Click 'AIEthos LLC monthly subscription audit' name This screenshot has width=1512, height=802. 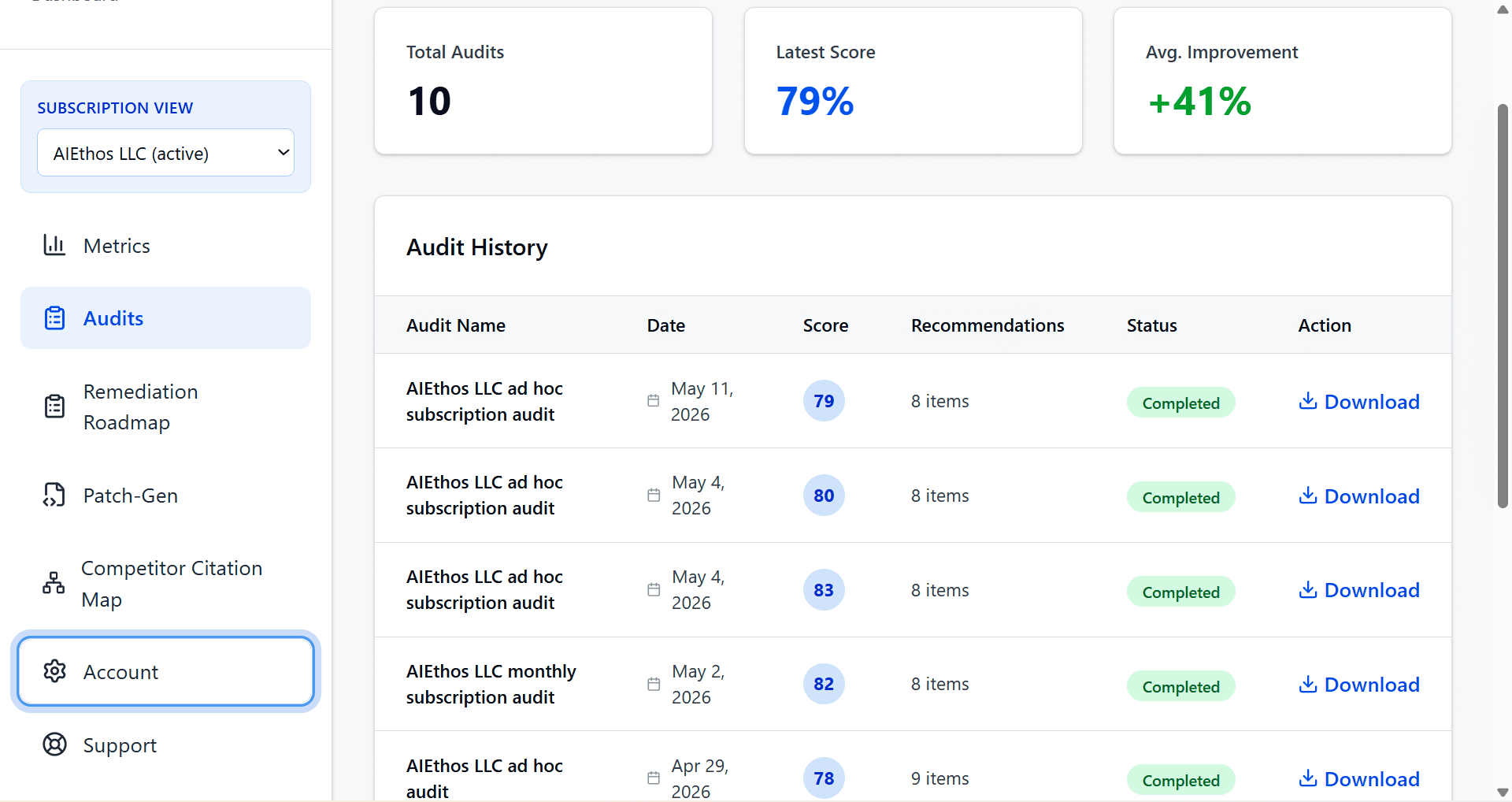(491, 684)
